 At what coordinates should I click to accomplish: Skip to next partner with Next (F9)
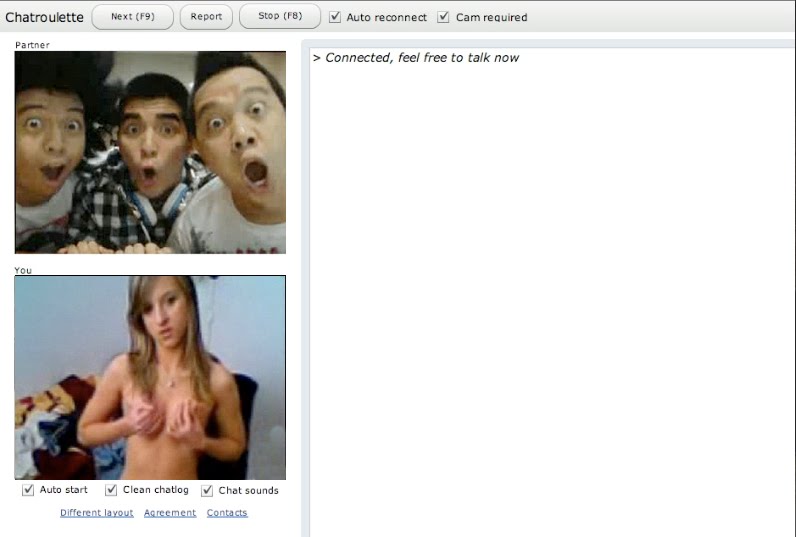pos(132,17)
